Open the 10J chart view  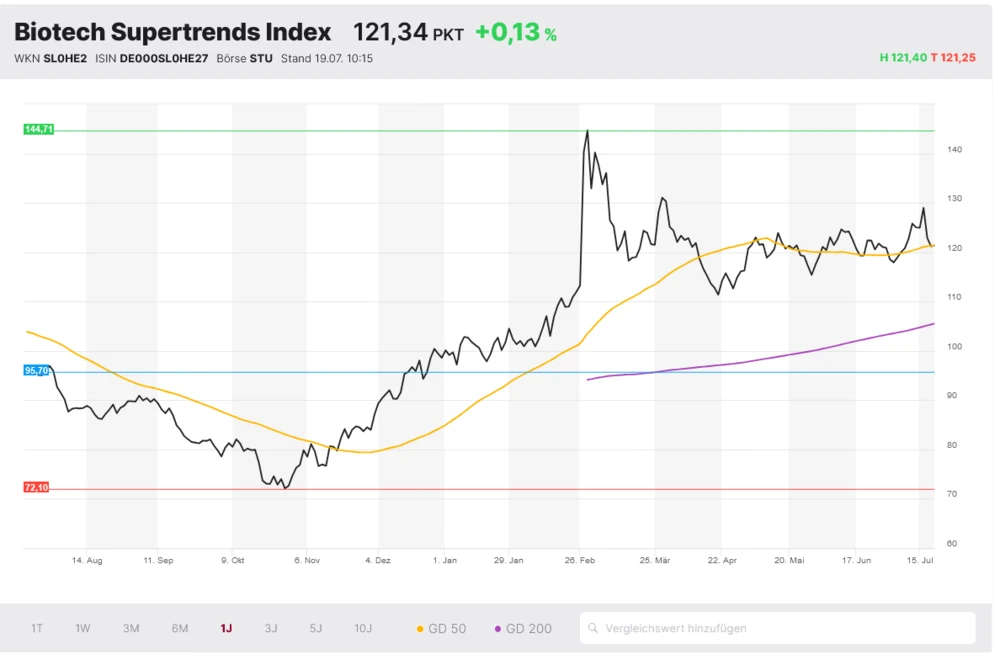pyautogui.click(x=362, y=628)
